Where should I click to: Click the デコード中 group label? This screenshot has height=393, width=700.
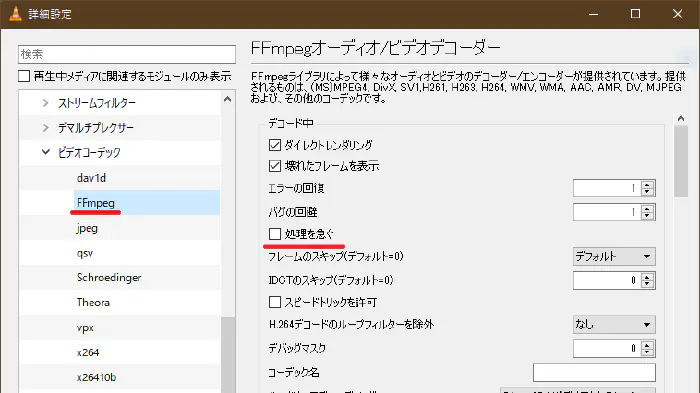click(291, 123)
